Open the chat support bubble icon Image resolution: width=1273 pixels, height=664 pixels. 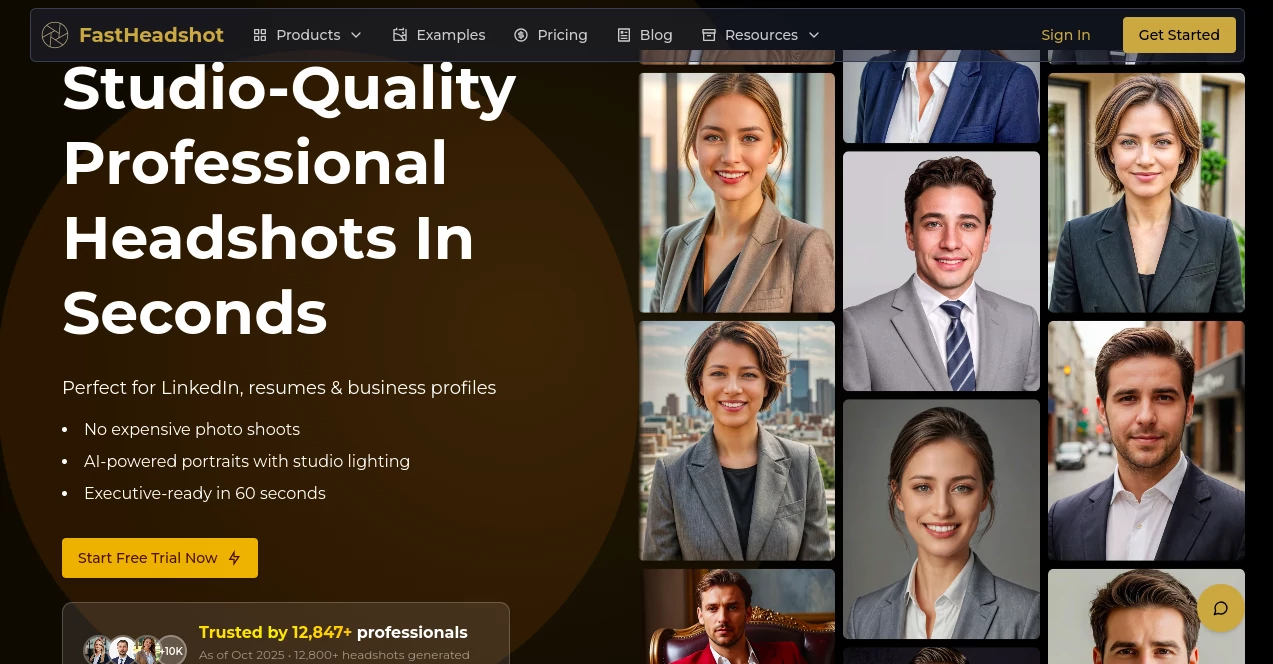tap(1220, 608)
